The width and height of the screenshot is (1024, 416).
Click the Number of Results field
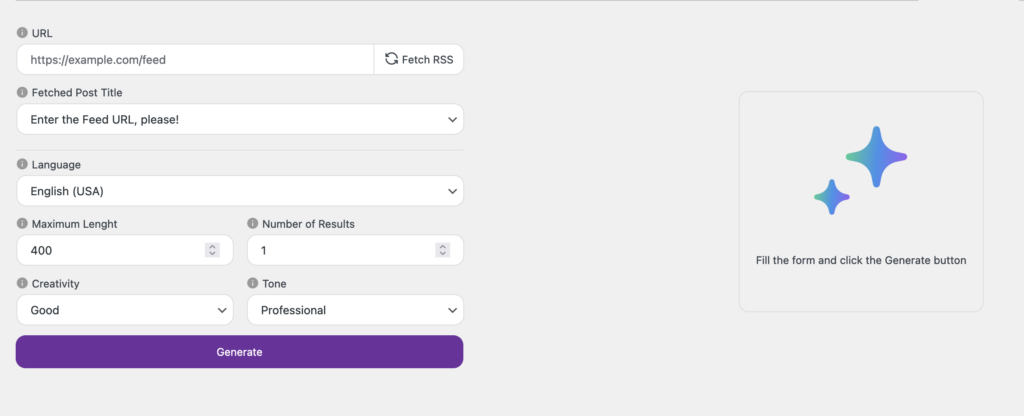[x=340, y=250]
